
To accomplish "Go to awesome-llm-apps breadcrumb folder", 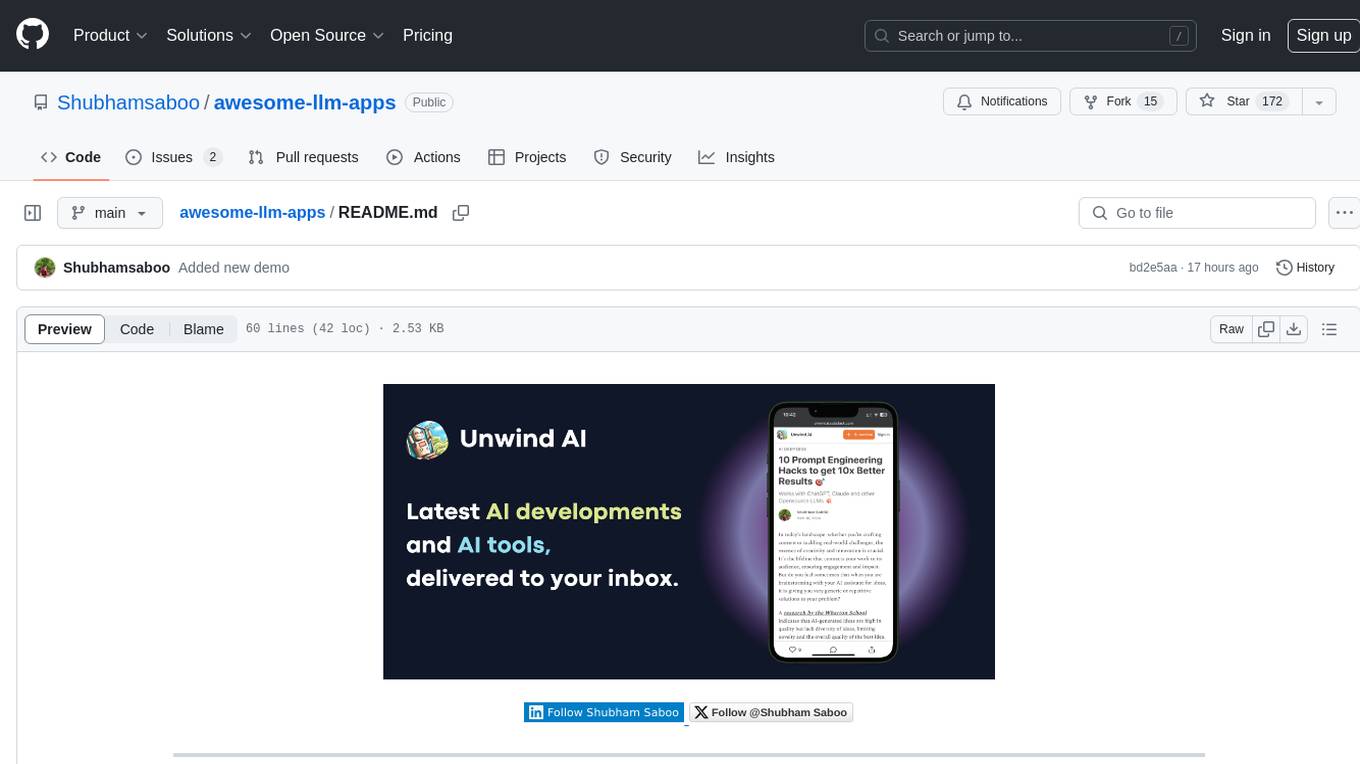I will point(252,212).
